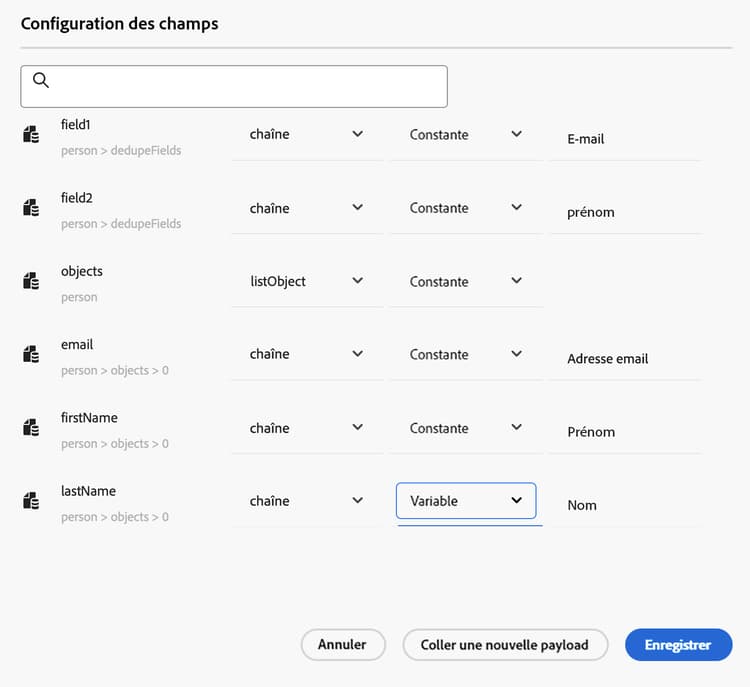Click Coller une nouvelle payload button
This screenshot has width=750, height=687.
point(505,645)
